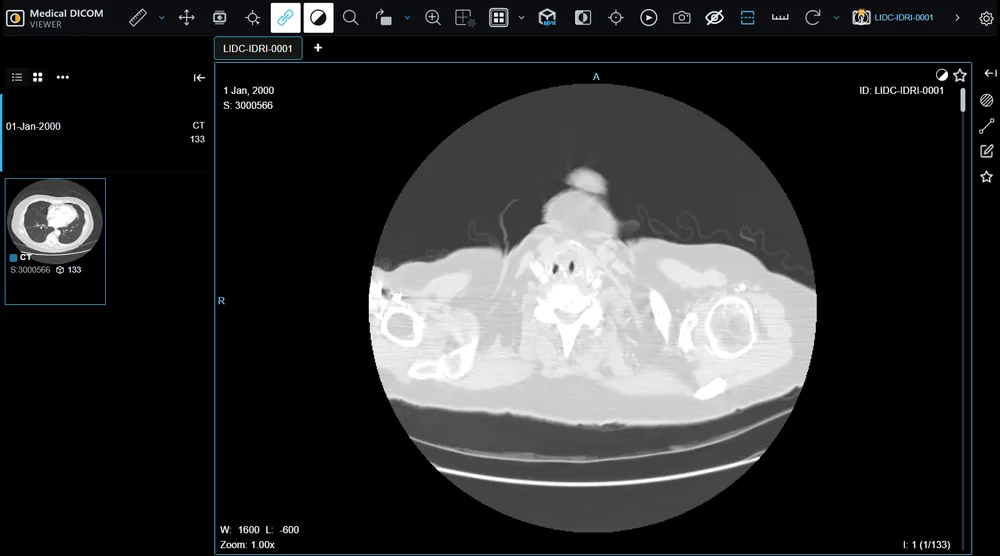Add a new tab with the plus button

point(318,48)
